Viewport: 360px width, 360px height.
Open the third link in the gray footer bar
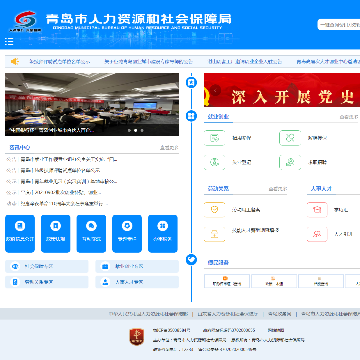point(280,314)
